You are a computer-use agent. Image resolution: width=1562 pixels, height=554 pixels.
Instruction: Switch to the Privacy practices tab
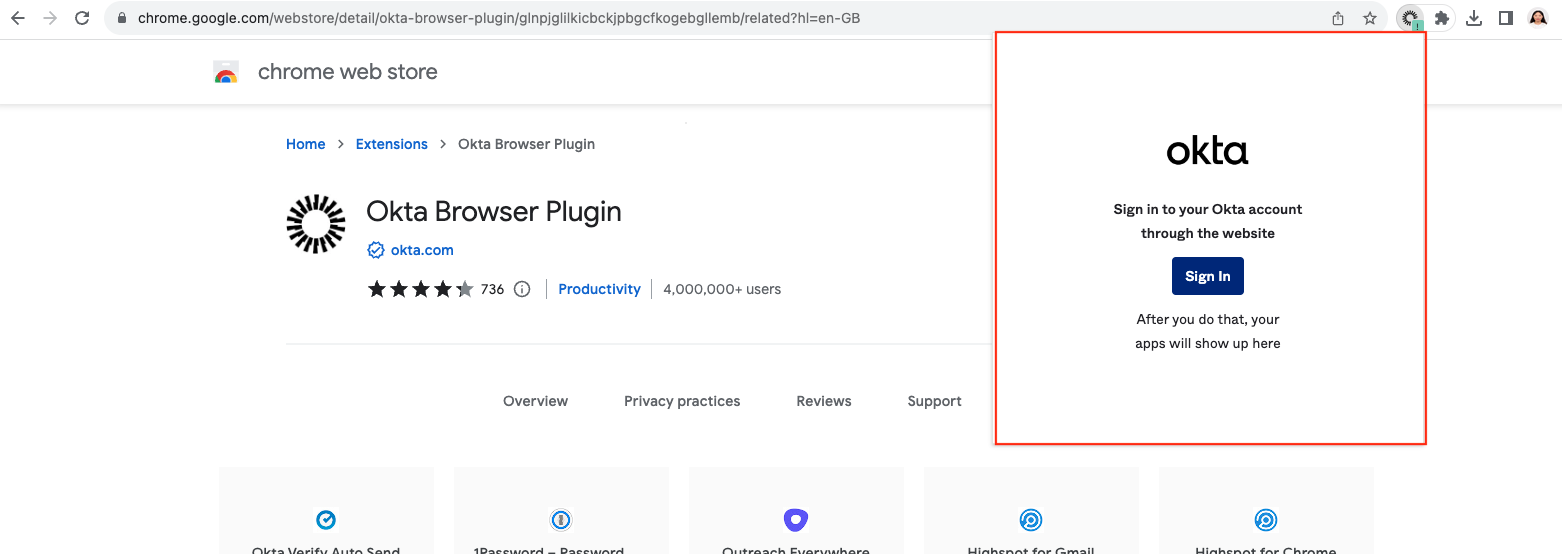[682, 401]
